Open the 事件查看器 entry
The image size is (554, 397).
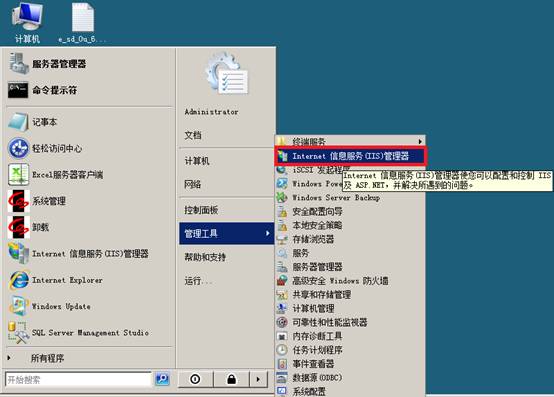pyautogui.click(x=313, y=364)
